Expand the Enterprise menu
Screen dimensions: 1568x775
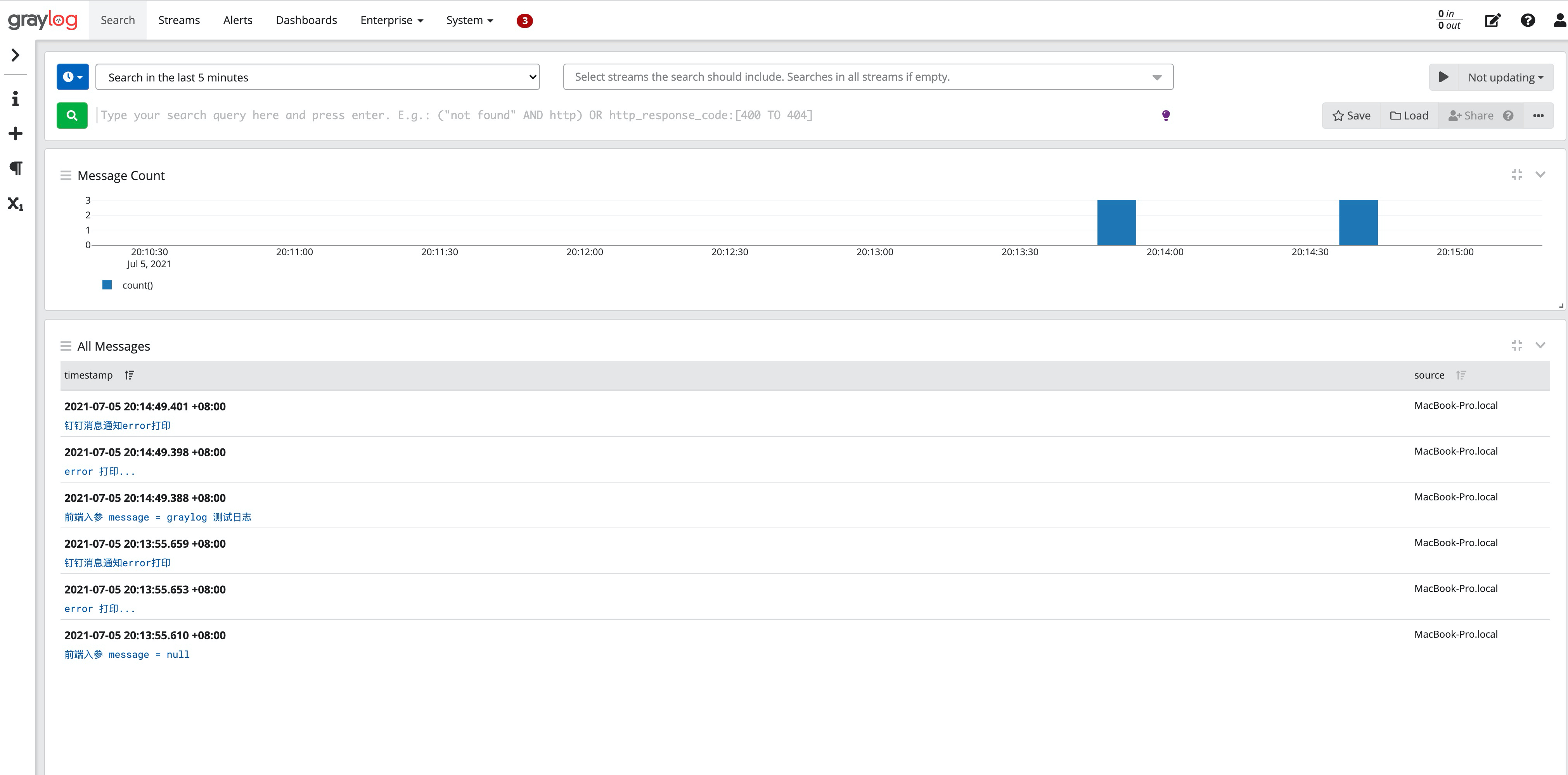click(x=391, y=20)
